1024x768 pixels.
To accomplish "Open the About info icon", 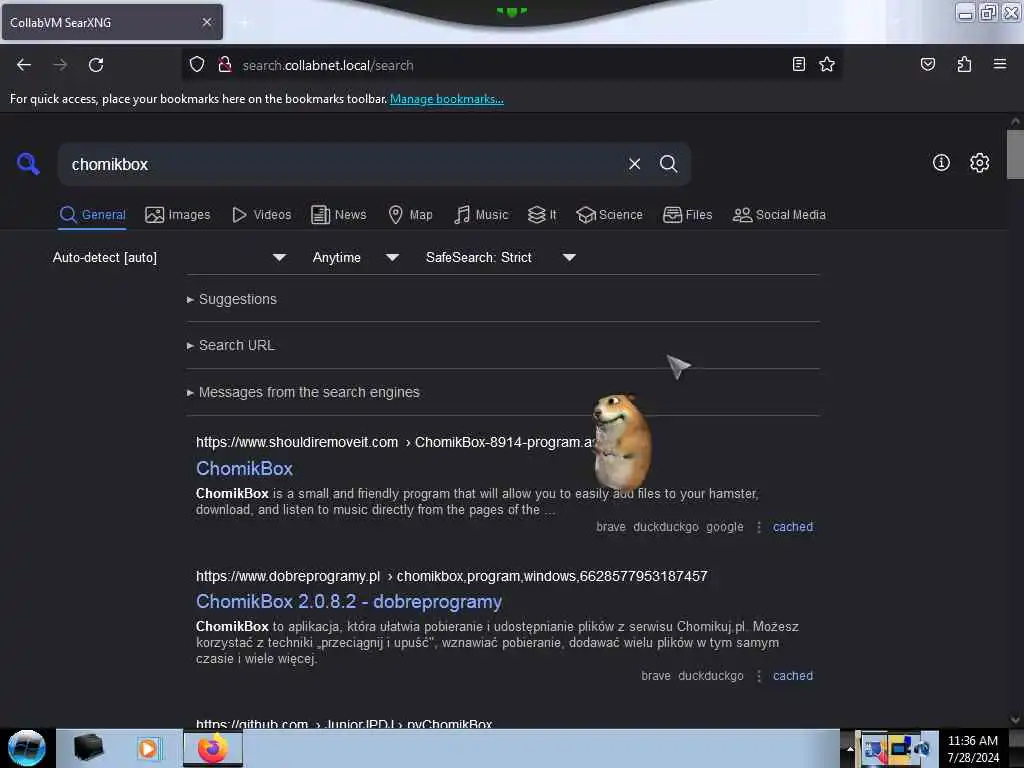I will pos(941,163).
